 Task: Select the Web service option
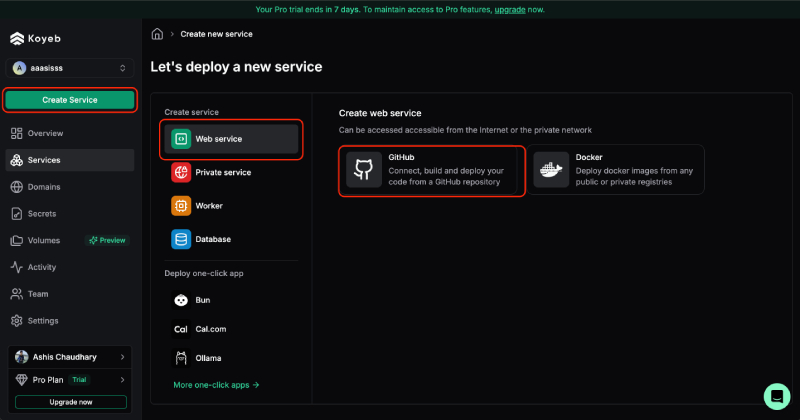click(x=231, y=139)
